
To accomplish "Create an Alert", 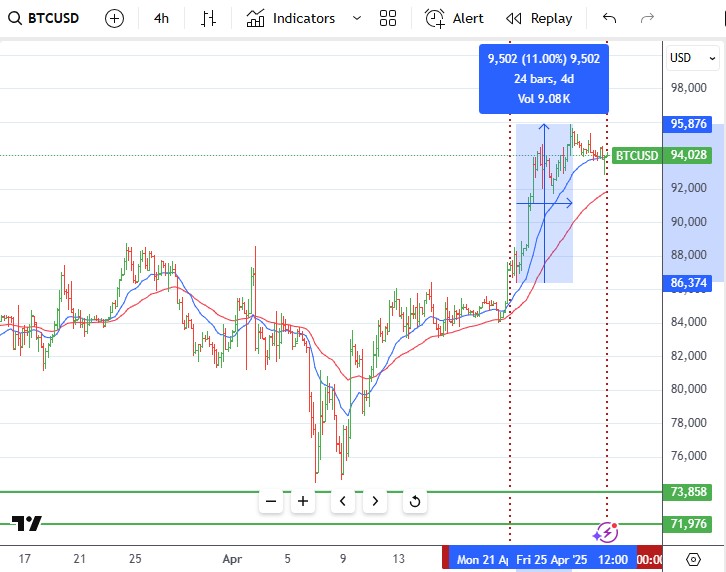I will coord(454,19).
